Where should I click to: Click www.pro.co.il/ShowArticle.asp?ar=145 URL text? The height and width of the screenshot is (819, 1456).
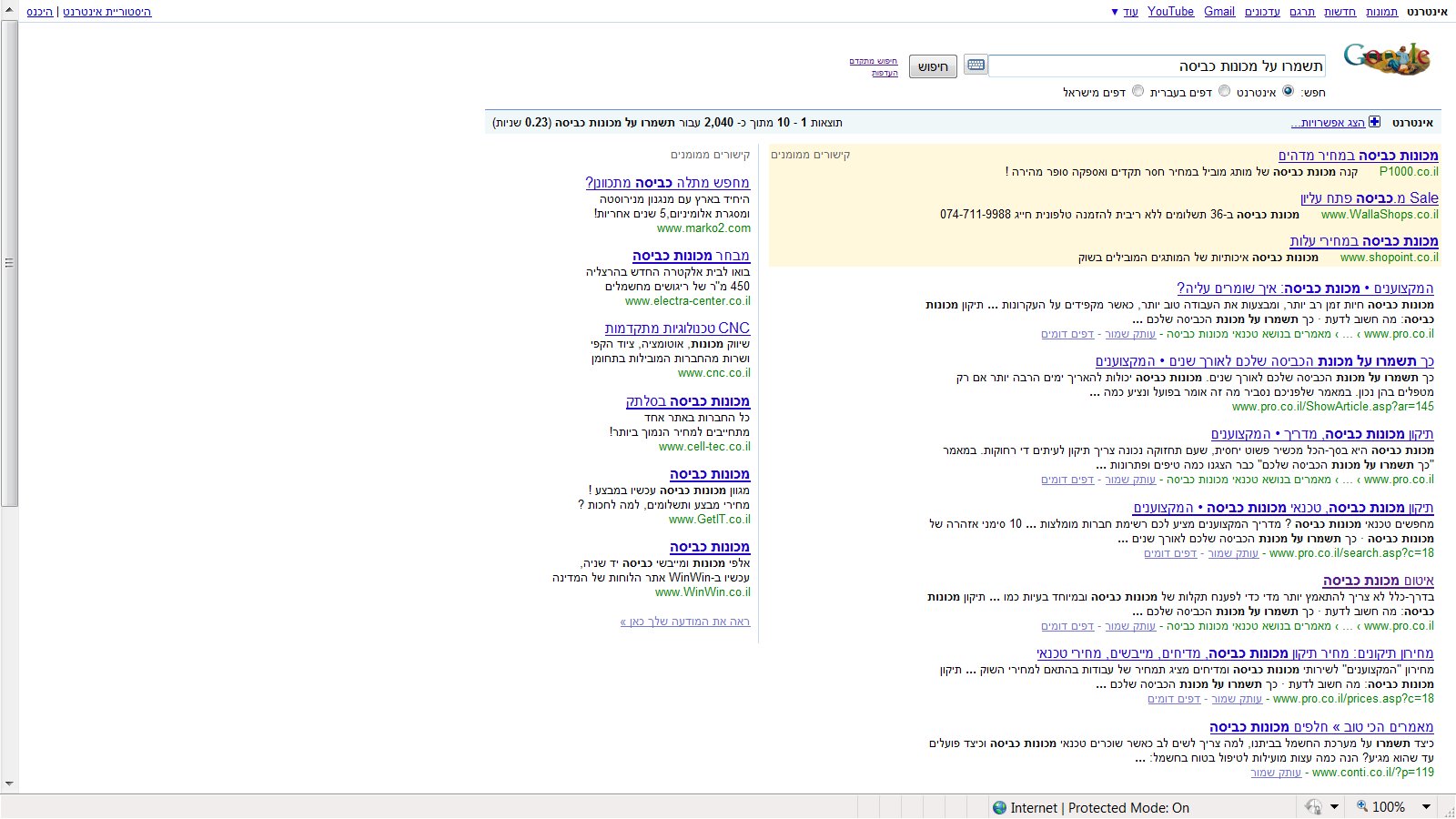point(1333,407)
